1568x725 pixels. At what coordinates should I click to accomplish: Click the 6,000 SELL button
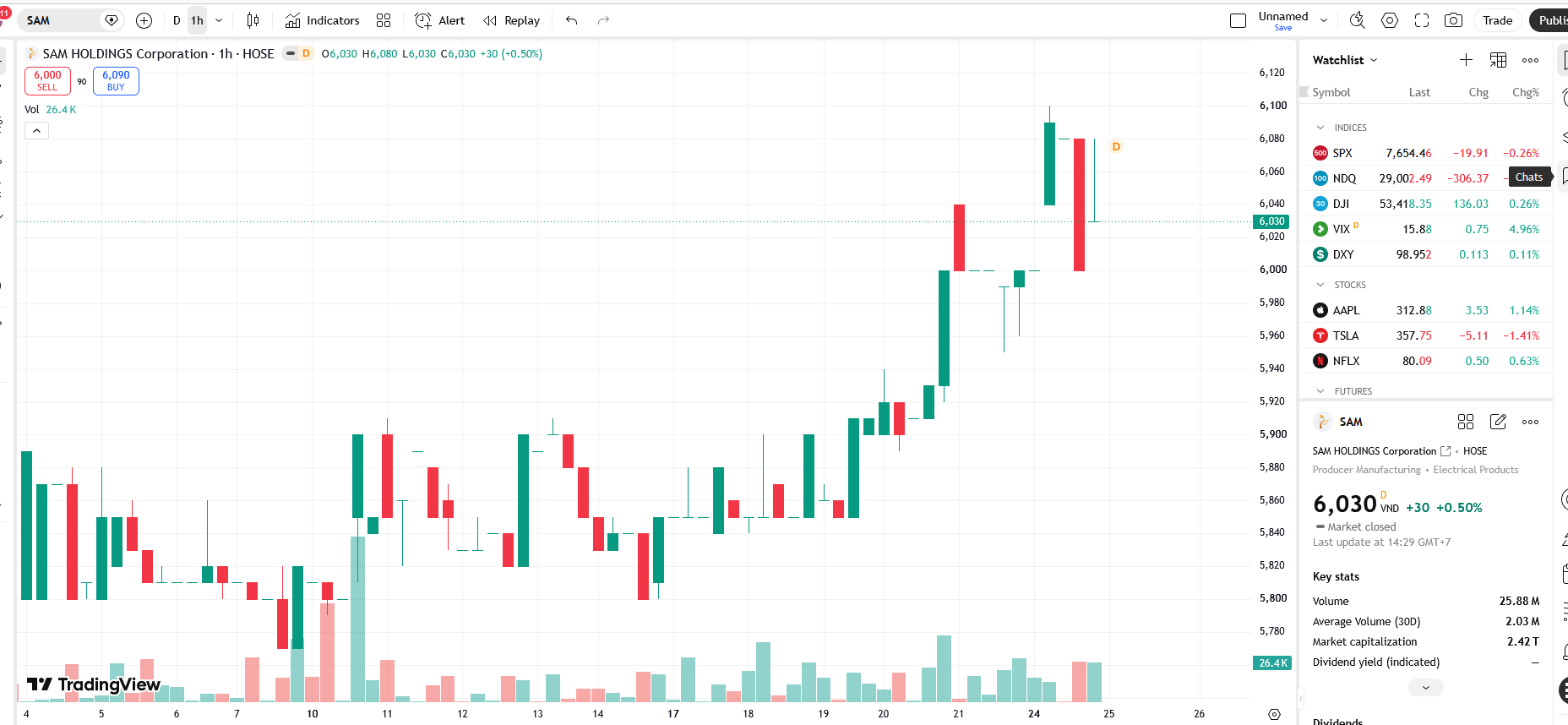pos(47,81)
